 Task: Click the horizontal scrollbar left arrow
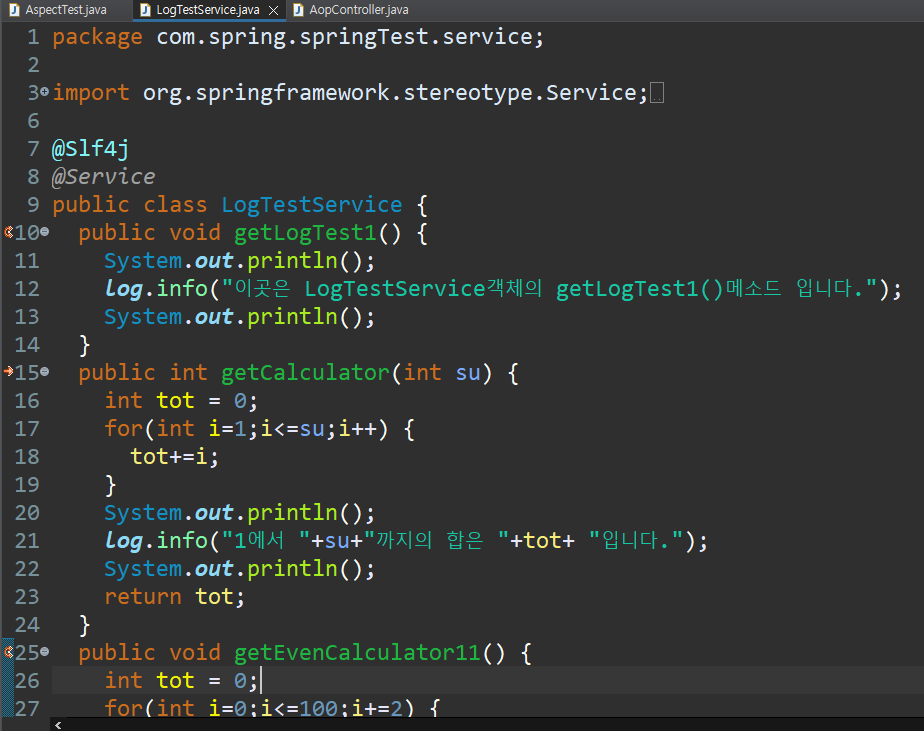pos(58,723)
